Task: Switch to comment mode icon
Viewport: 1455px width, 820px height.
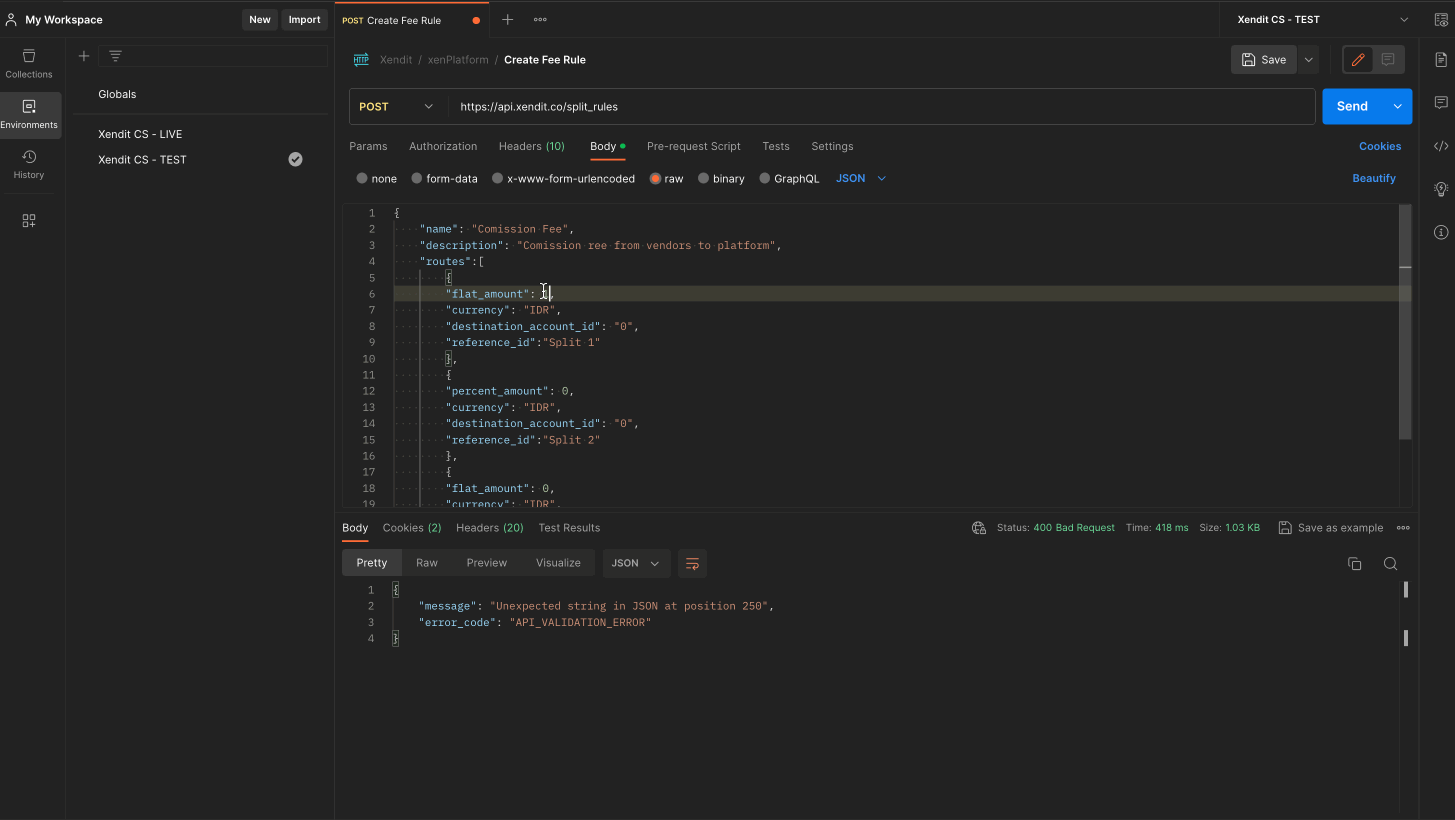Action: [1388, 60]
